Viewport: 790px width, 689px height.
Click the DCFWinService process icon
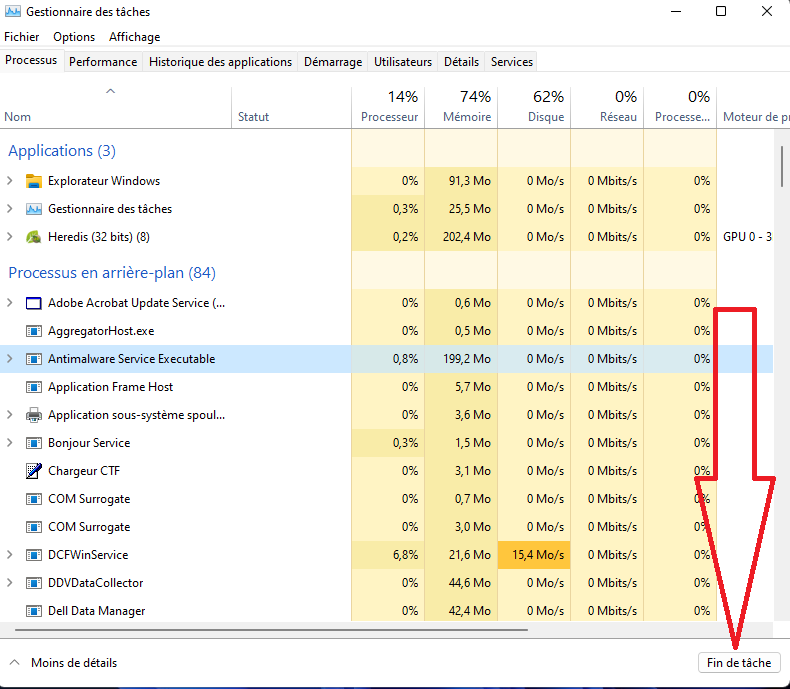[x=34, y=555]
